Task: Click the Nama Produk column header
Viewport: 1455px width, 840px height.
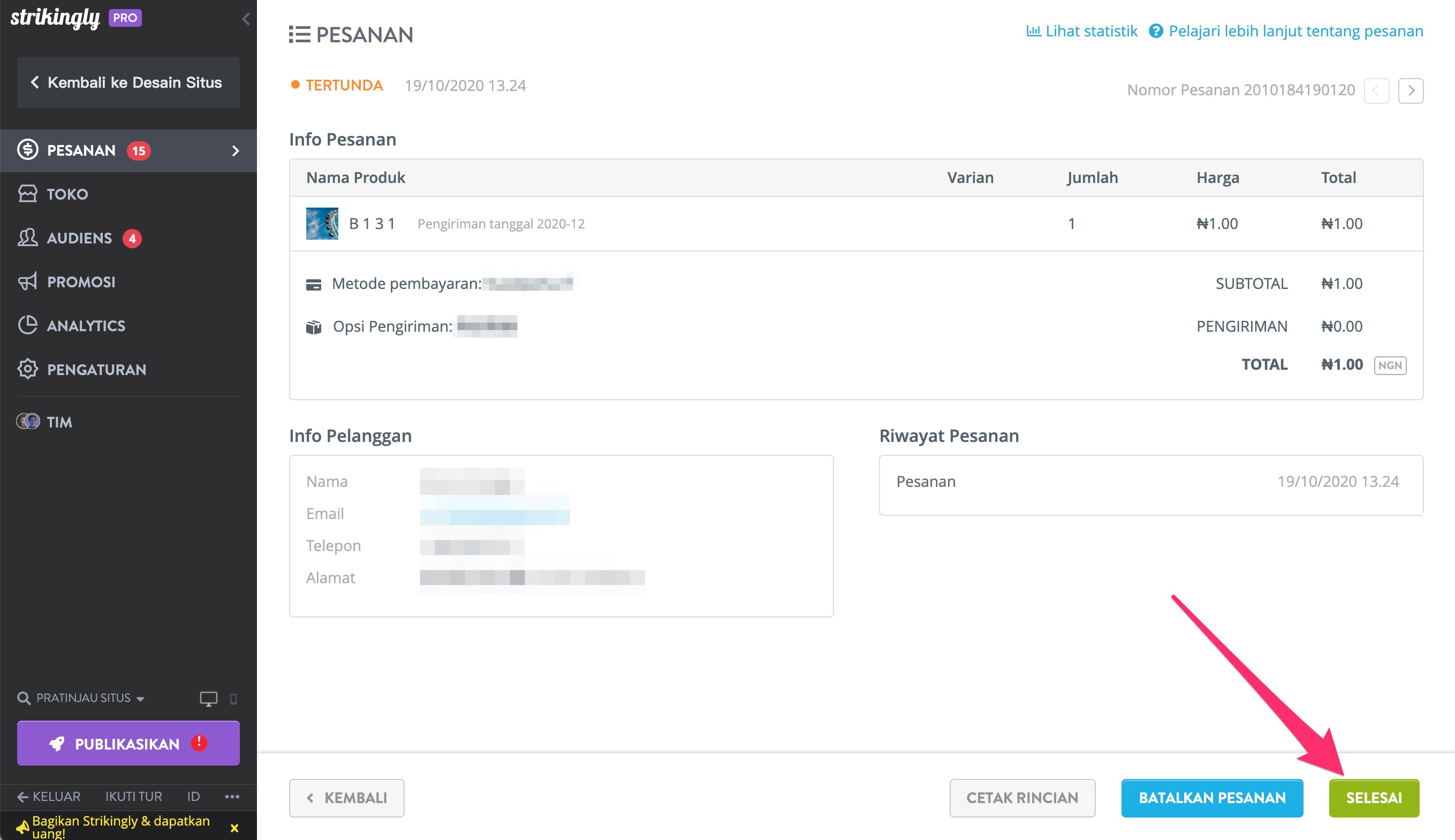Action: pyautogui.click(x=355, y=178)
